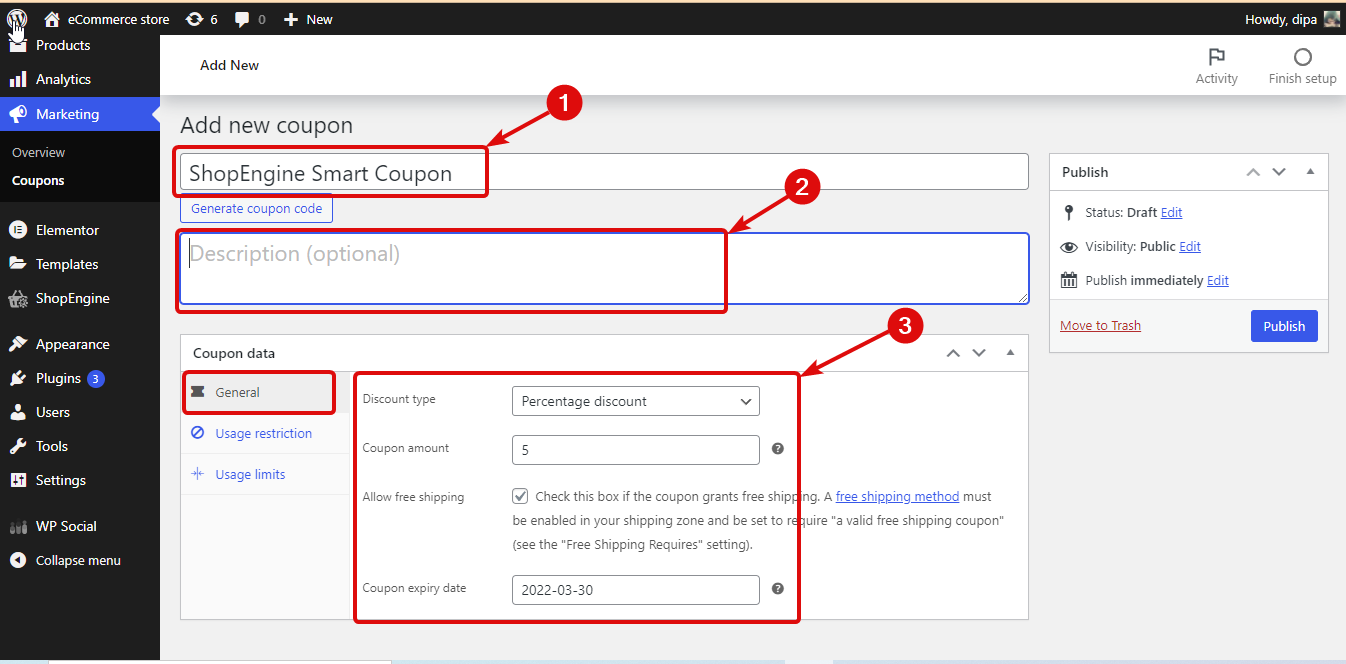Click the Tools wrench icon
Screen dimensions: 1346x664
18,446
